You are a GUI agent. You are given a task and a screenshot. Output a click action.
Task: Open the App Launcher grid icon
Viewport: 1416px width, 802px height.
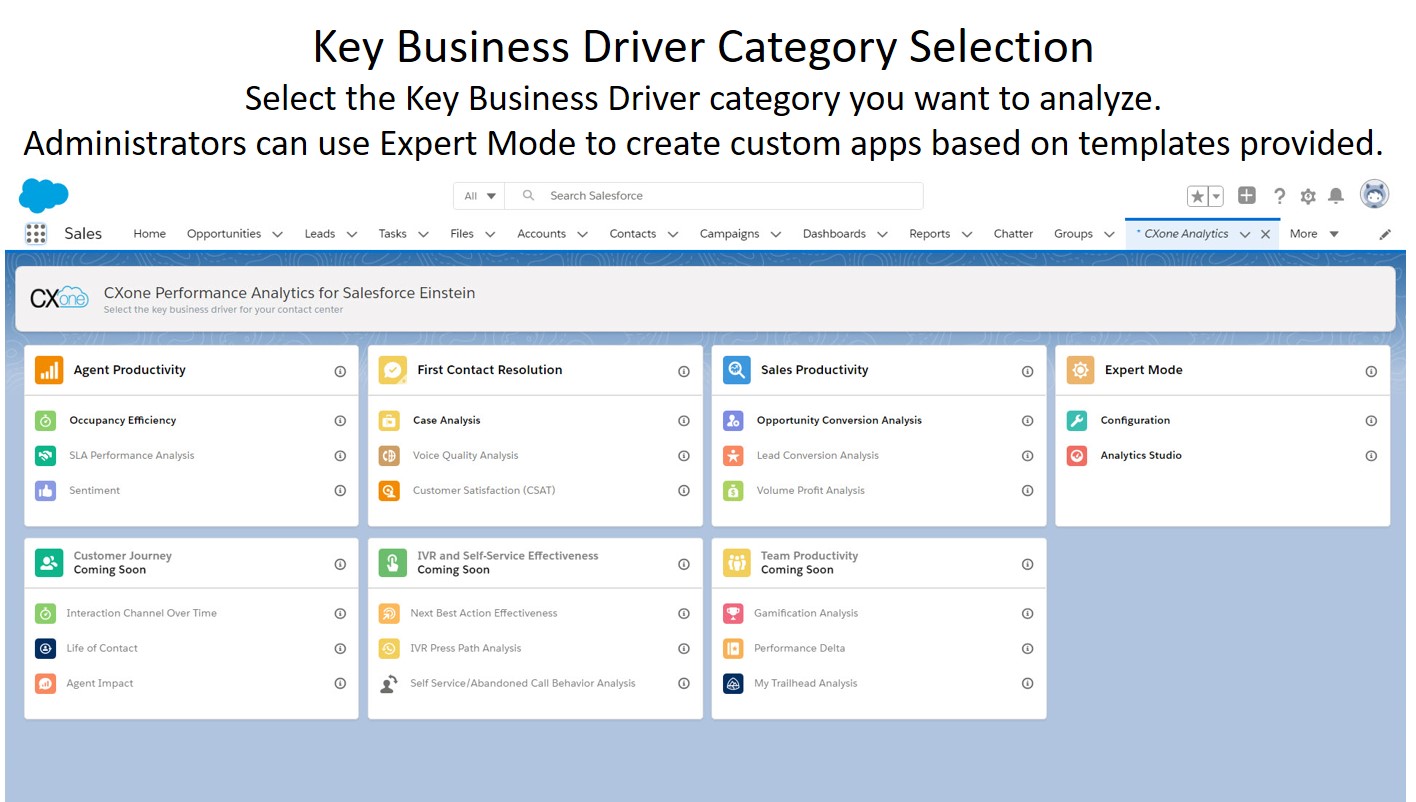click(x=36, y=233)
